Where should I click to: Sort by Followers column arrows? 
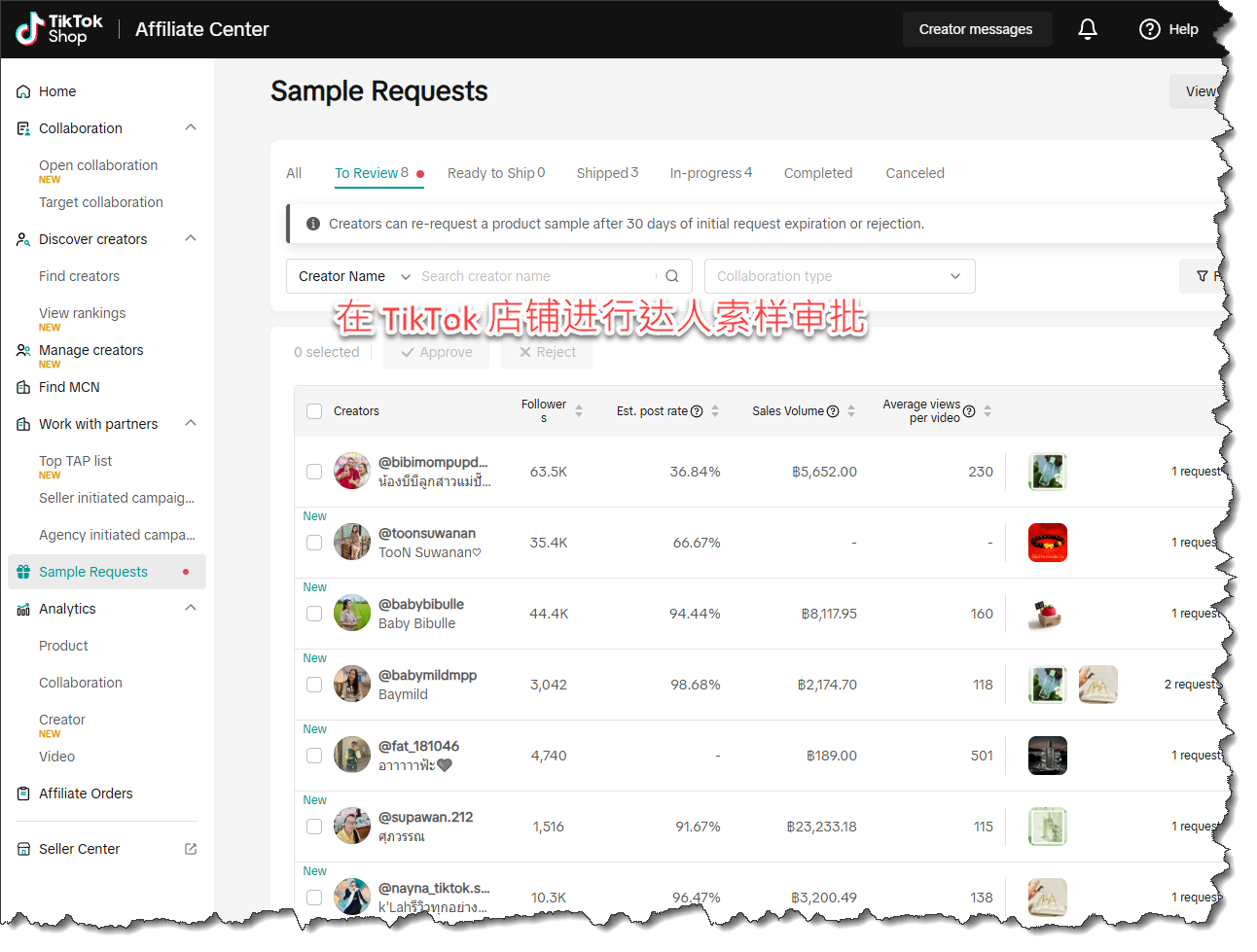579,411
